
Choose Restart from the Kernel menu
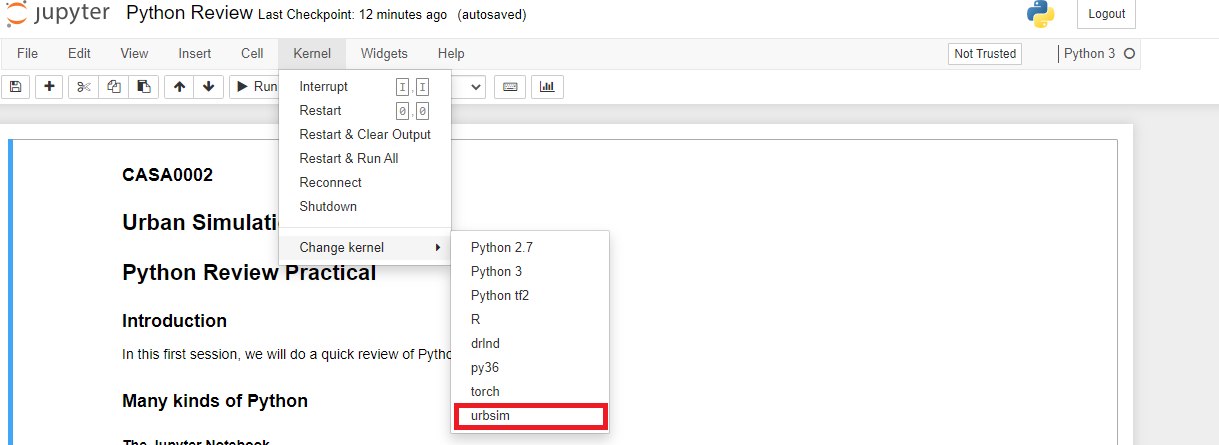(365, 111)
